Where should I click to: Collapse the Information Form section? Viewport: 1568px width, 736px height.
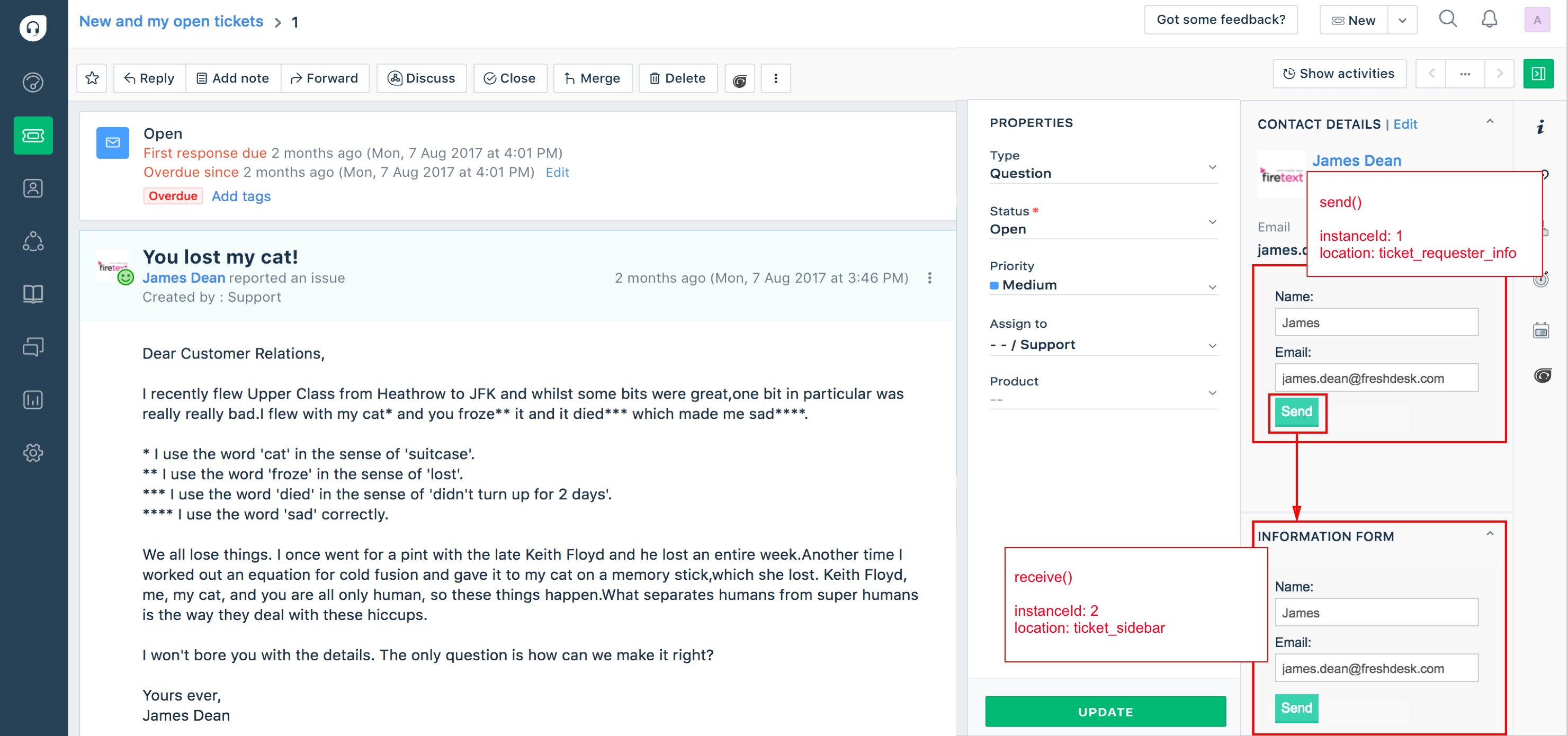point(1490,534)
